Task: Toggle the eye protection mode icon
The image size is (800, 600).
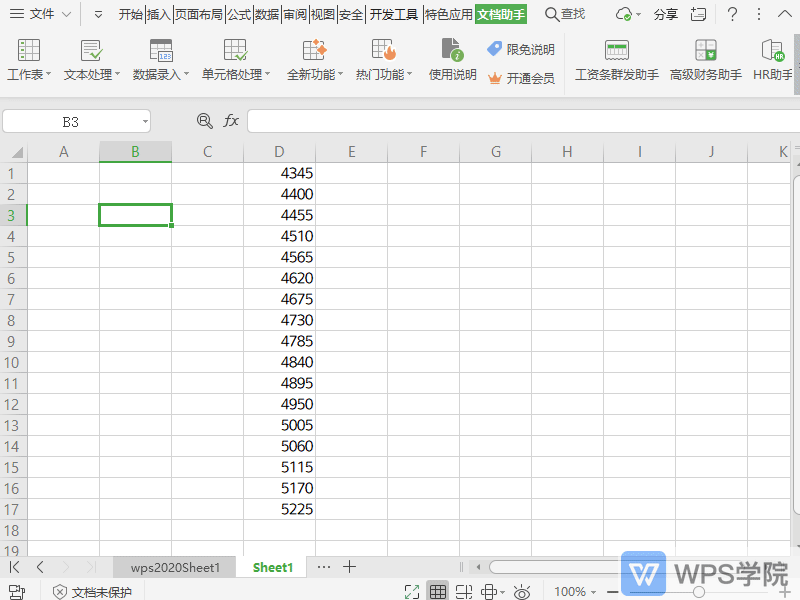Action: (521, 592)
